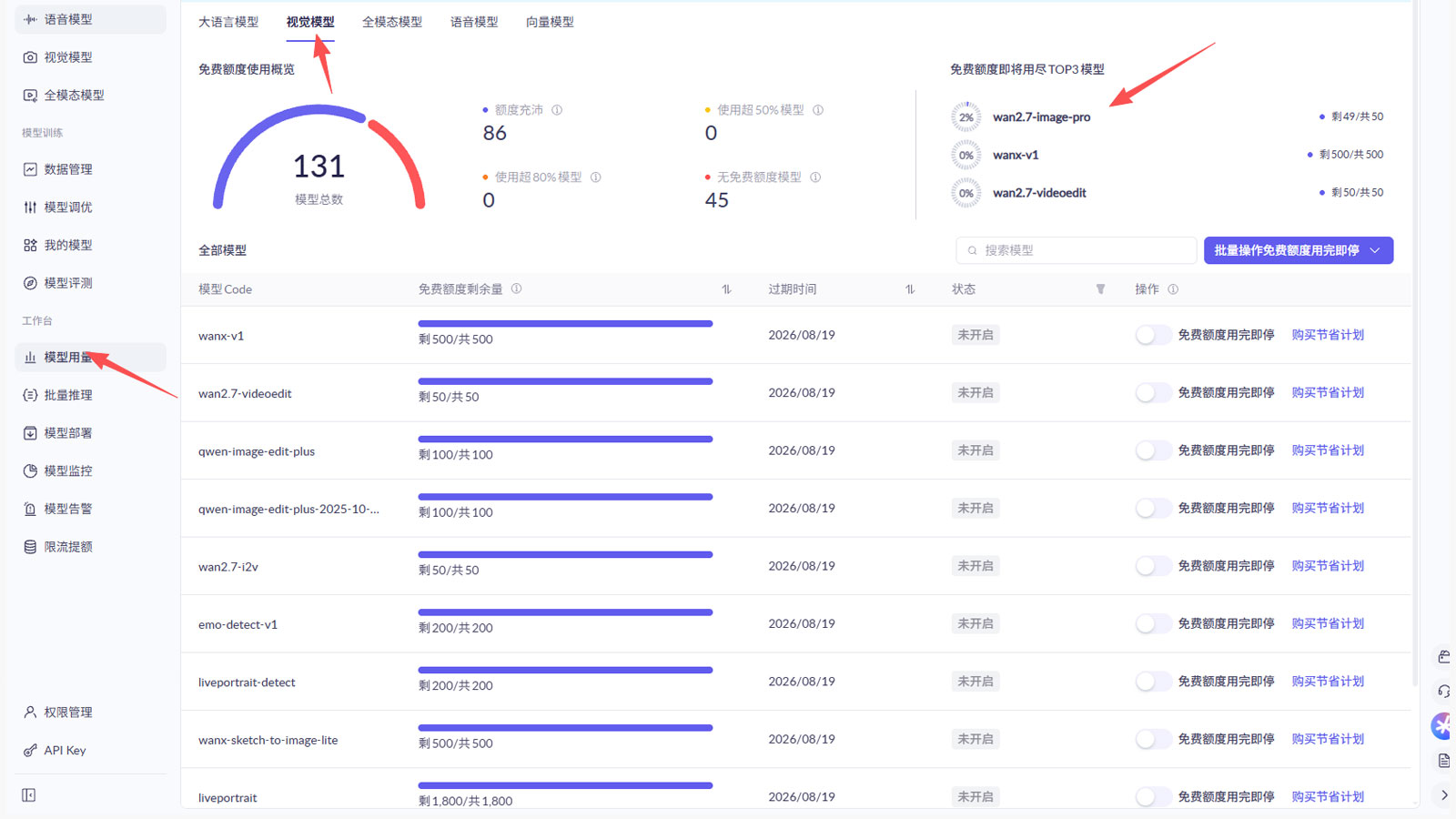Screen dimensions: 1456x819
Task: Open 数据管理 in the sidebar
Action: (x=90, y=169)
